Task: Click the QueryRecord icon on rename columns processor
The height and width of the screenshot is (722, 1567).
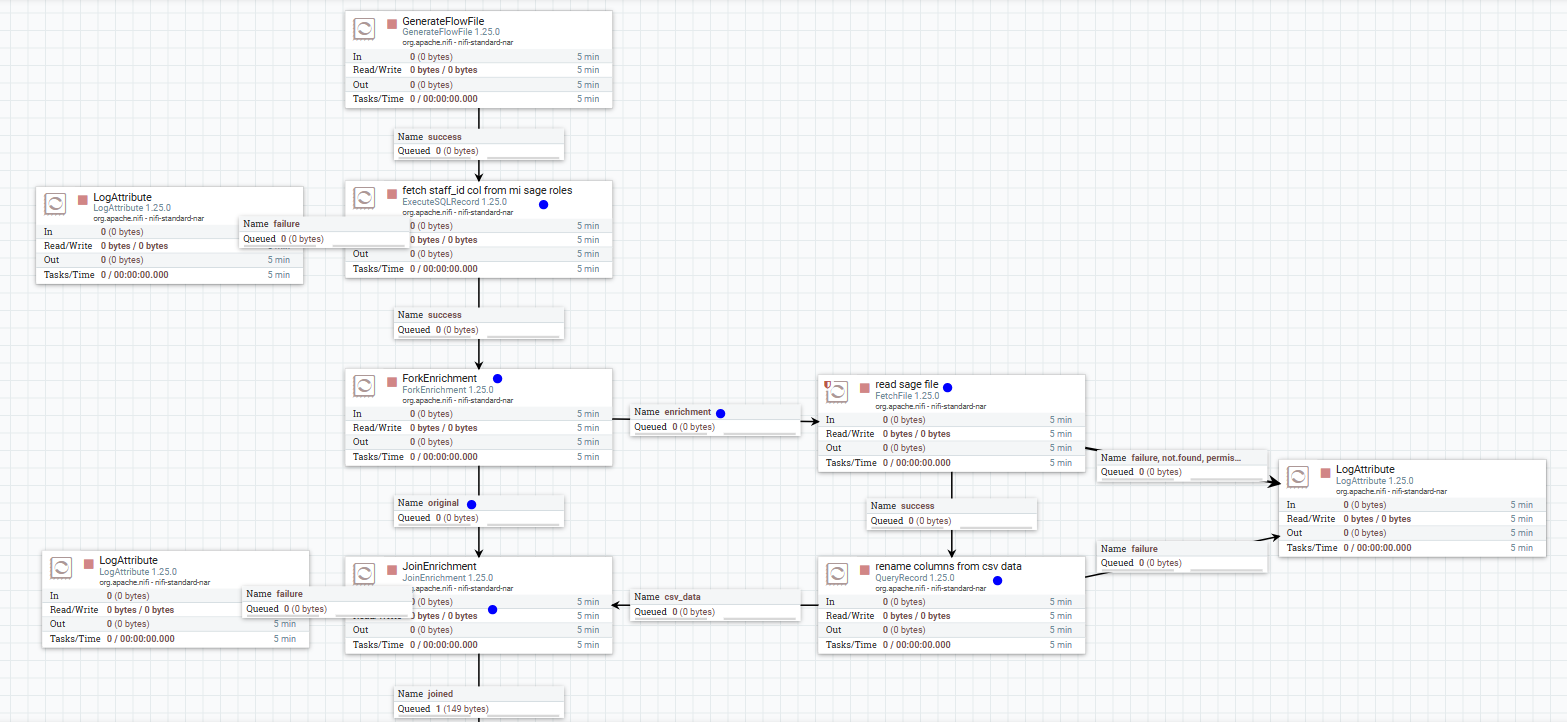Action: pos(837,572)
